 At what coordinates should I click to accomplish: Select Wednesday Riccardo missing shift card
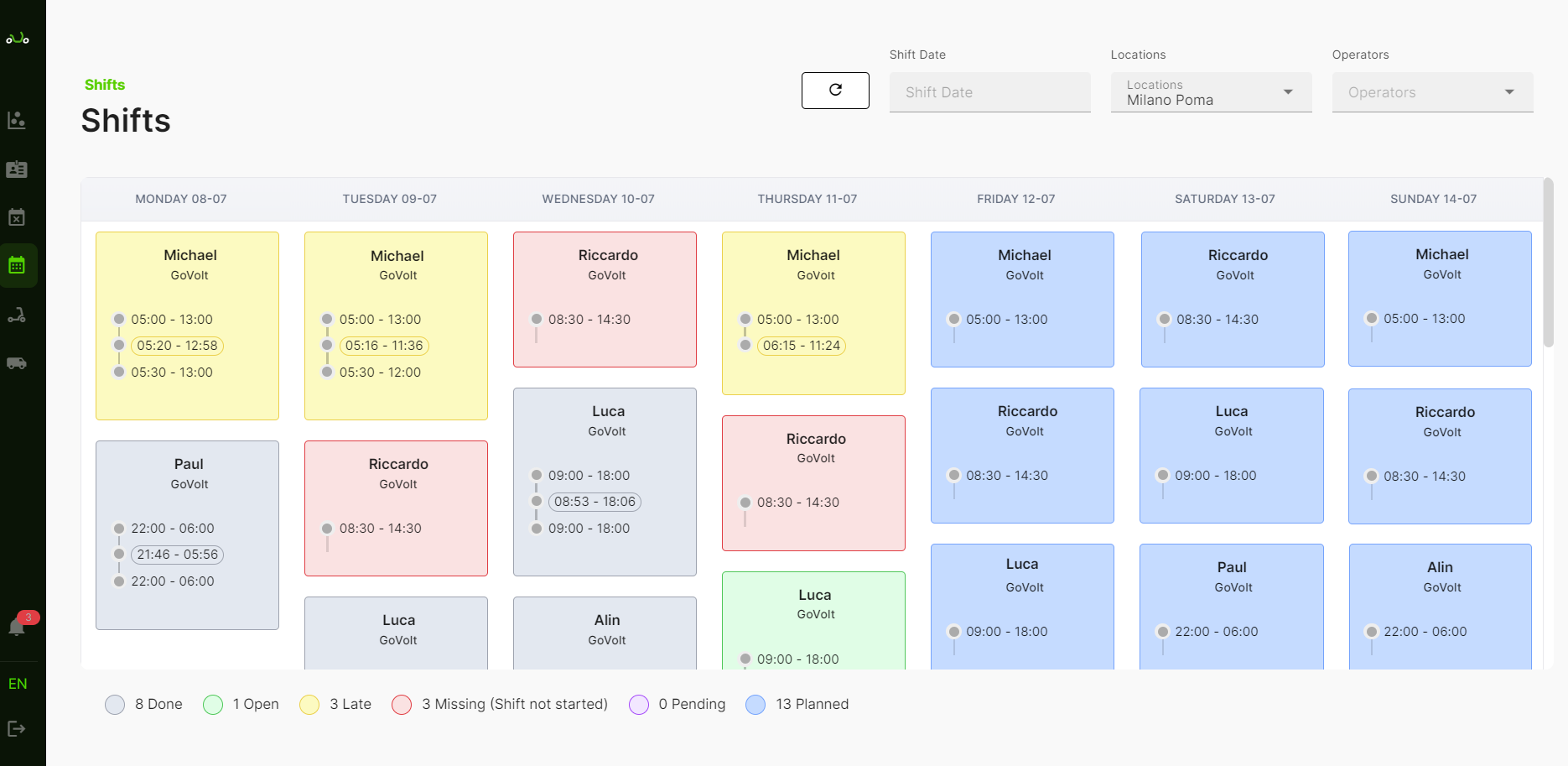tap(605, 299)
